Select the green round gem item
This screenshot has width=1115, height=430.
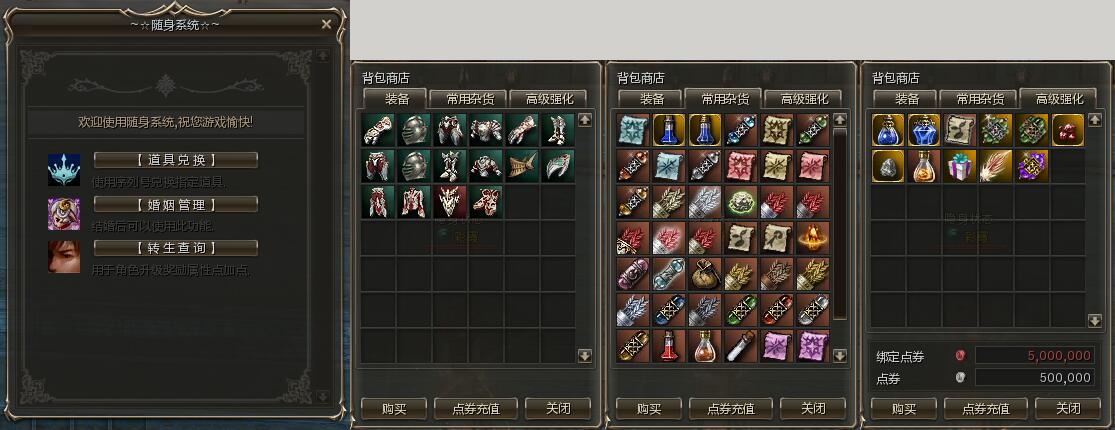click(741, 202)
